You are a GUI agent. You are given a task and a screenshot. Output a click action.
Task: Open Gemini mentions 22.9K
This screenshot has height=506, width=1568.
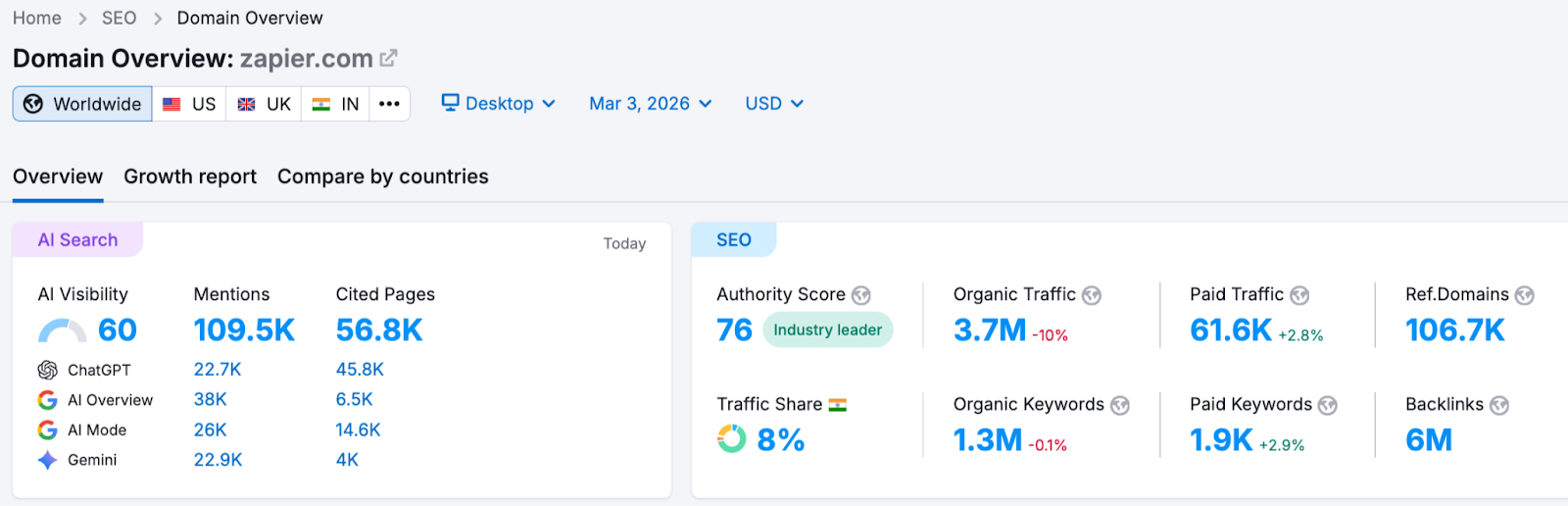tap(219, 460)
